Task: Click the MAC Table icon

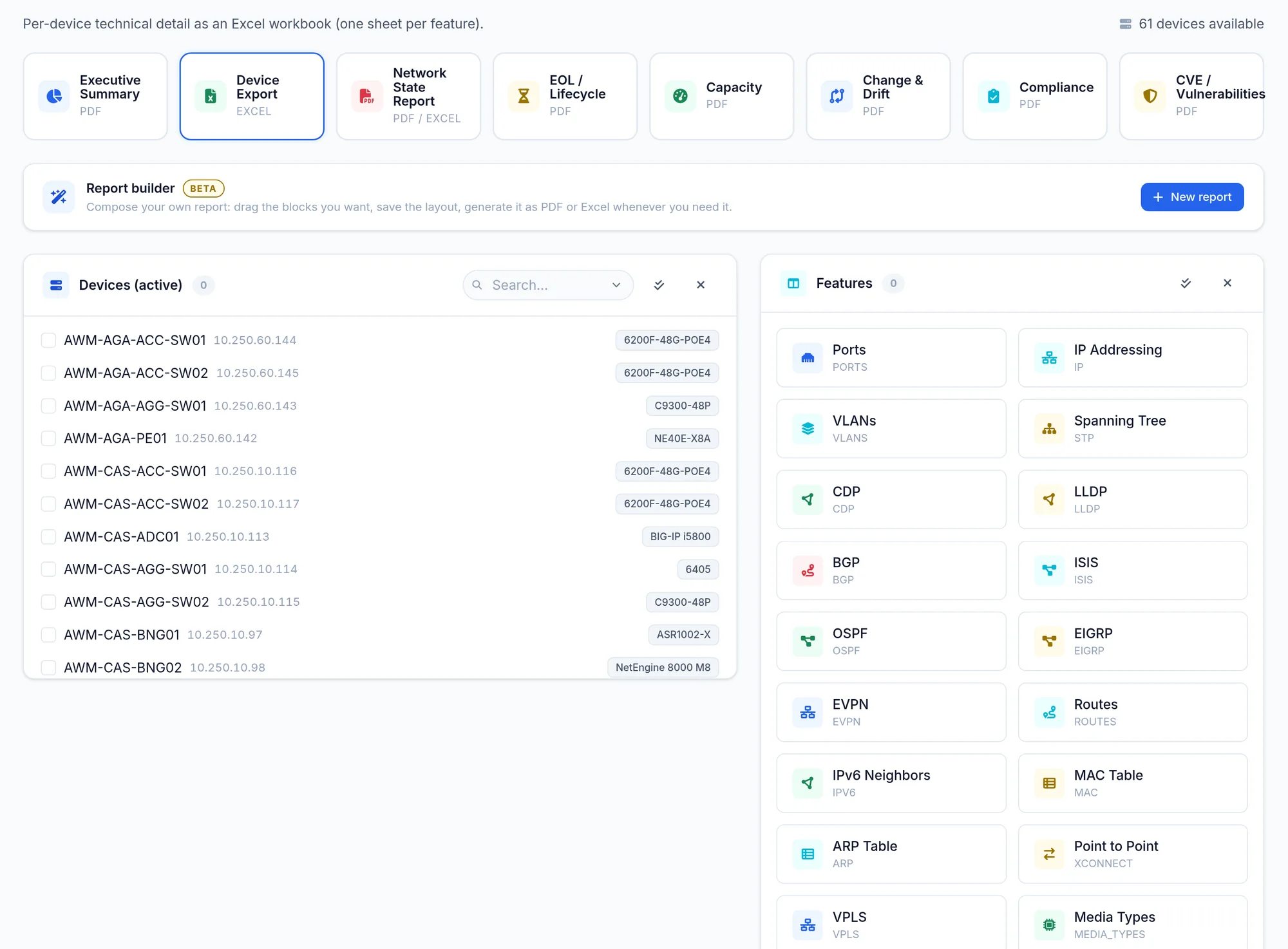Action: 1049,783
